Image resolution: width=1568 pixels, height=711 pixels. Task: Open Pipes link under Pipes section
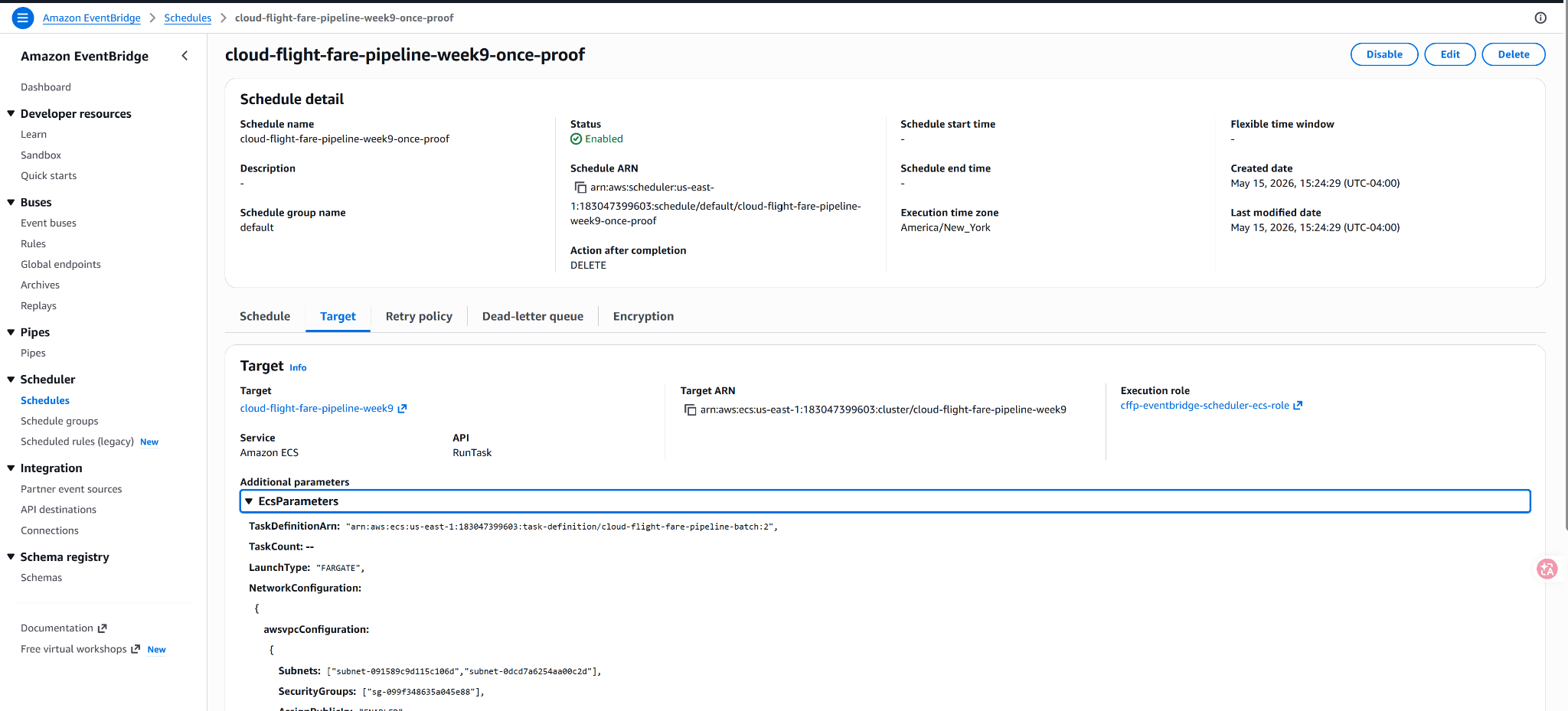[33, 354]
